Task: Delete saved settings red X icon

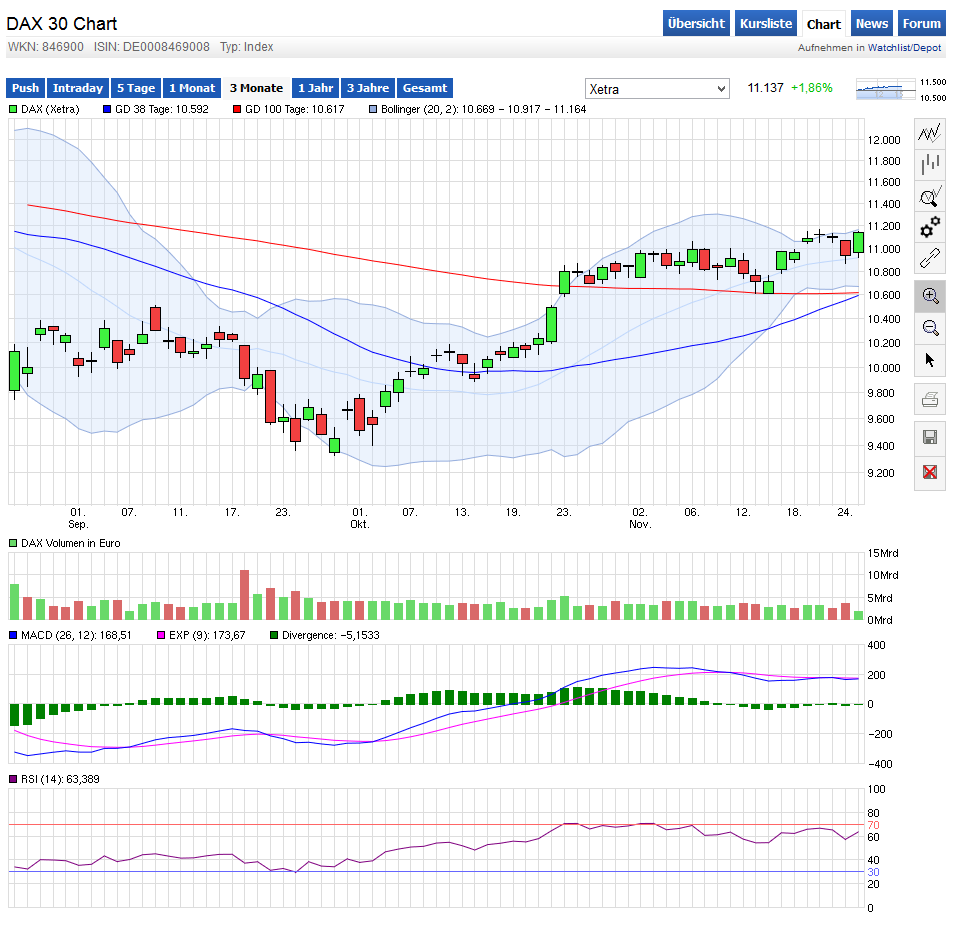Action: pyautogui.click(x=930, y=472)
